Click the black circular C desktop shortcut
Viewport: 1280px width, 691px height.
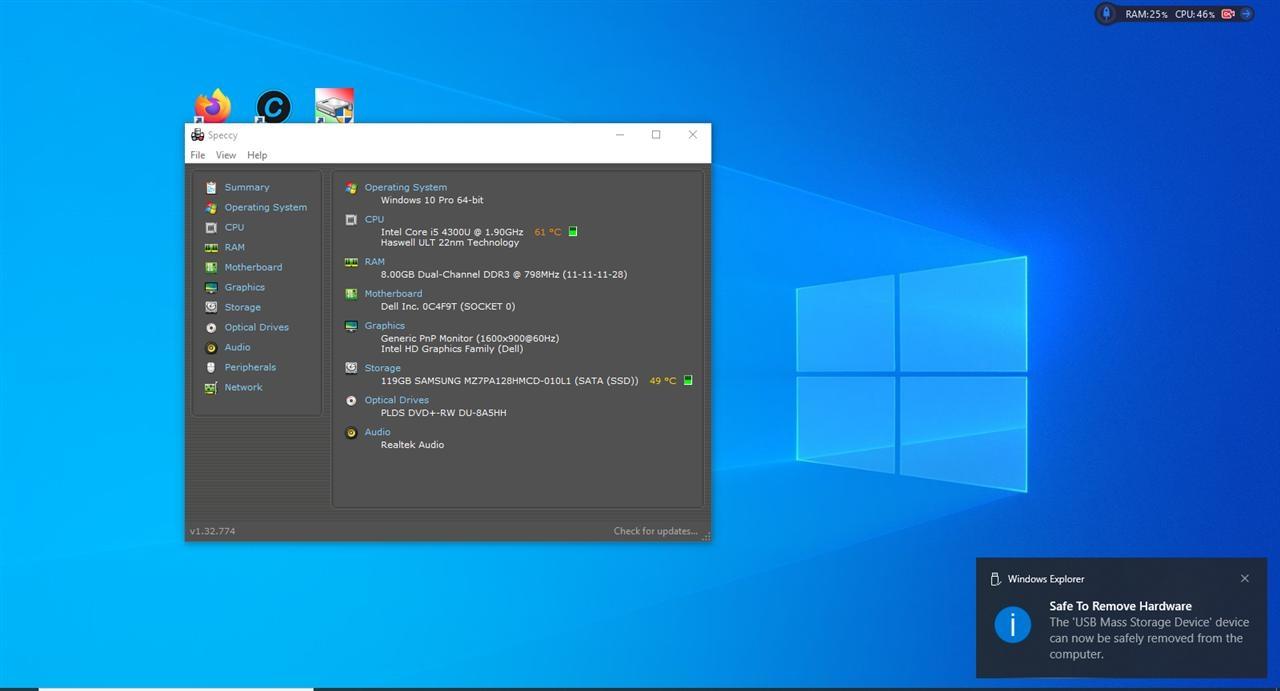(x=273, y=106)
